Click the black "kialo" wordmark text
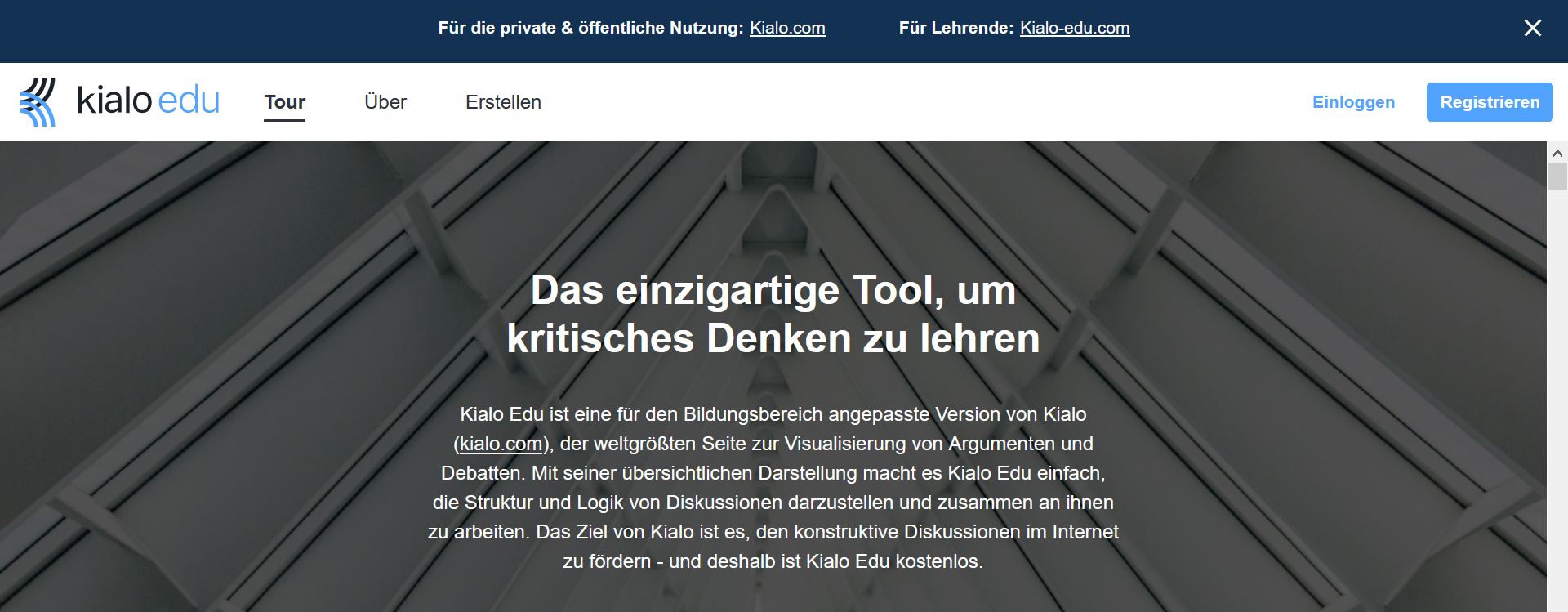The width and height of the screenshot is (1568, 612). (x=114, y=101)
